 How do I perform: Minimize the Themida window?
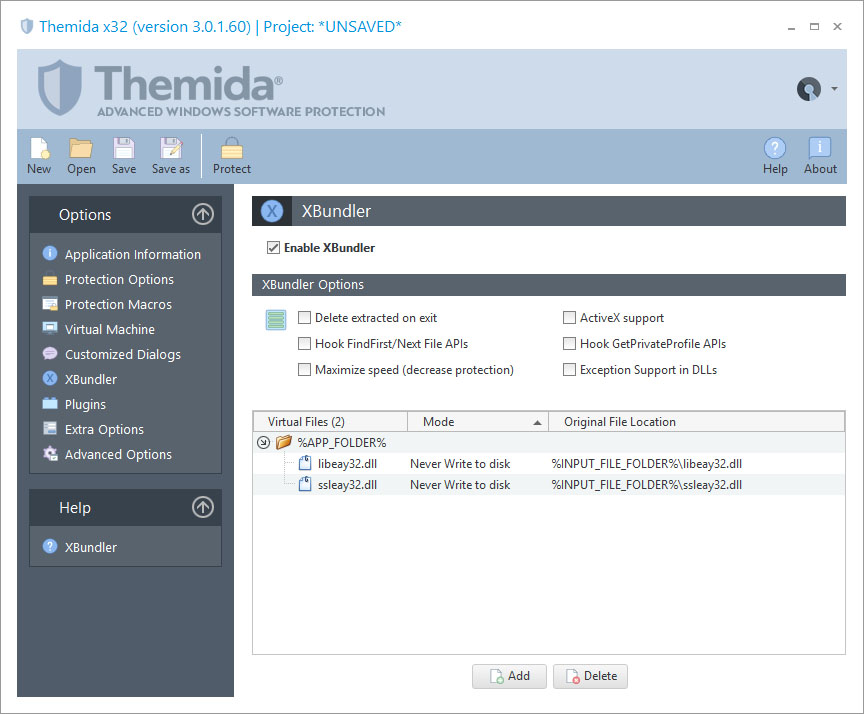tap(791, 26)
